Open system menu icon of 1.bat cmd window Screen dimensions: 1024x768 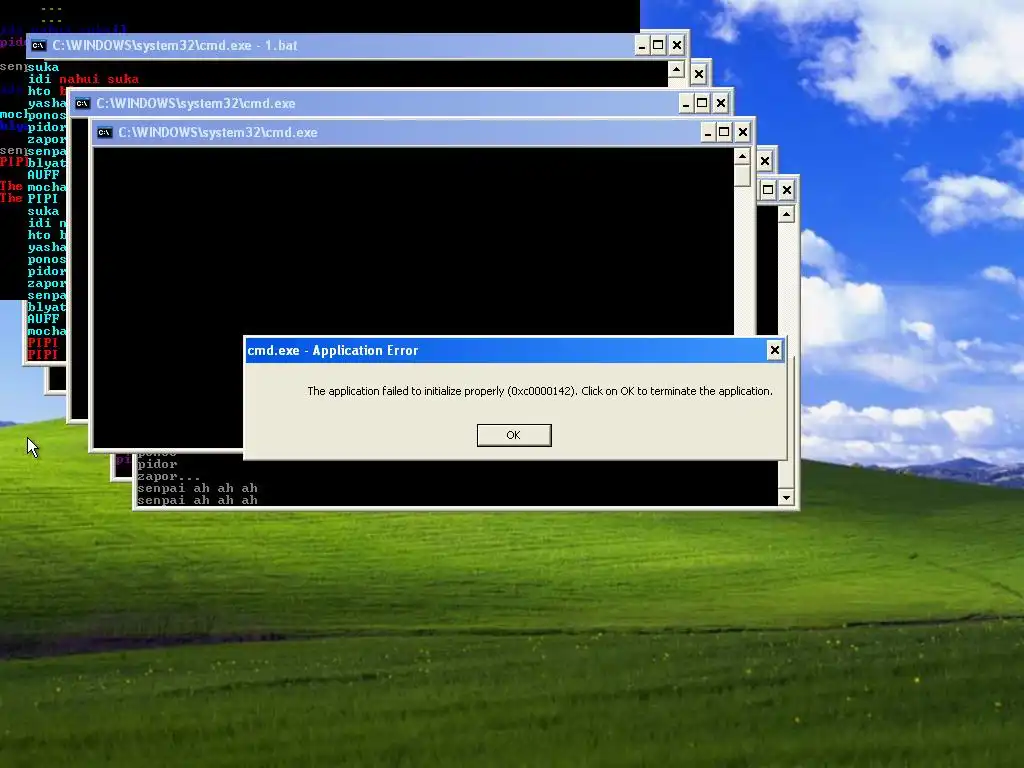point(39,45)
